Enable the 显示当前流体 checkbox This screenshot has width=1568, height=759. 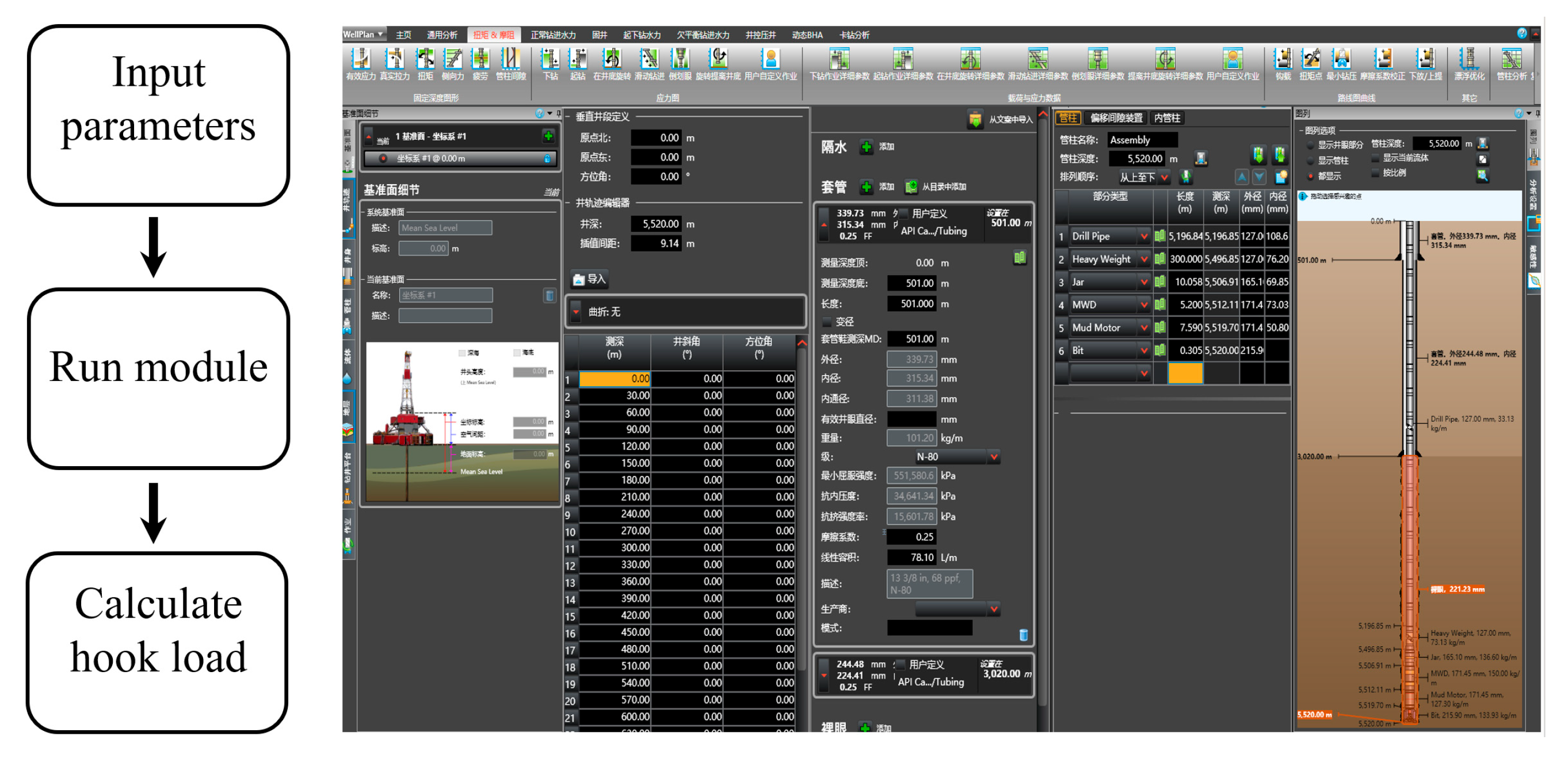click(x=1375, y=158)
